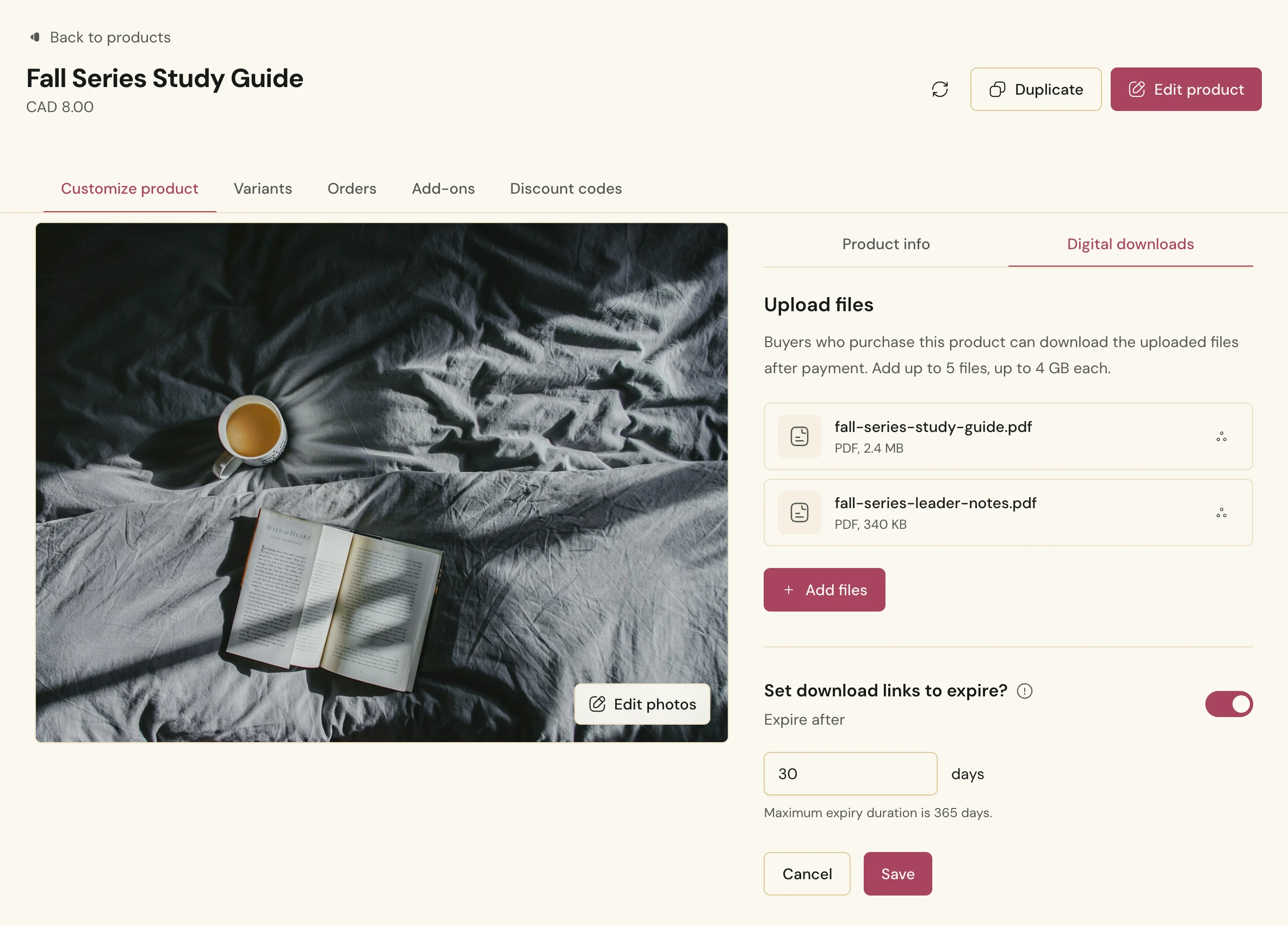The height and width of the screenshot is (926, 1288).
Task: Click the pencil icon on Edit product
Action: click(x=1136, y=89)
